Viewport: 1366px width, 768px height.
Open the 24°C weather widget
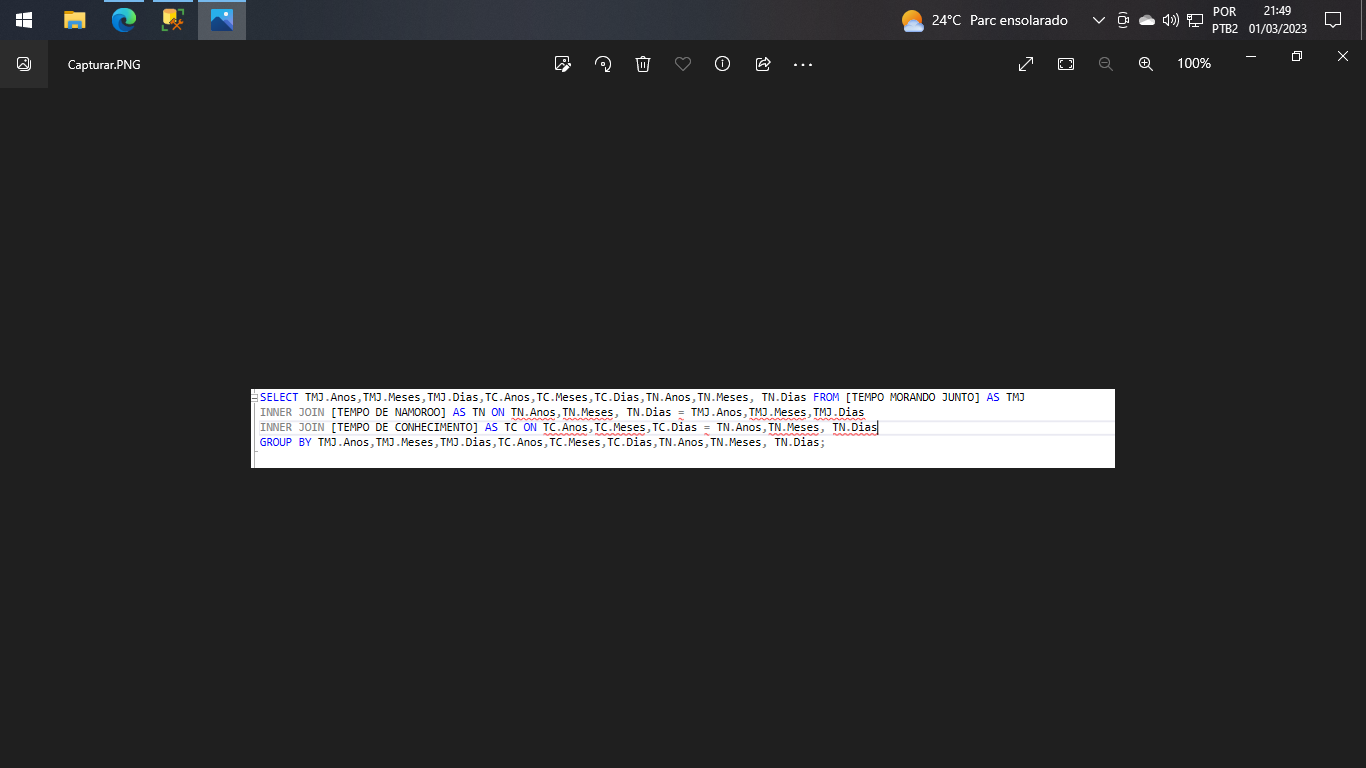click(984, 20)
